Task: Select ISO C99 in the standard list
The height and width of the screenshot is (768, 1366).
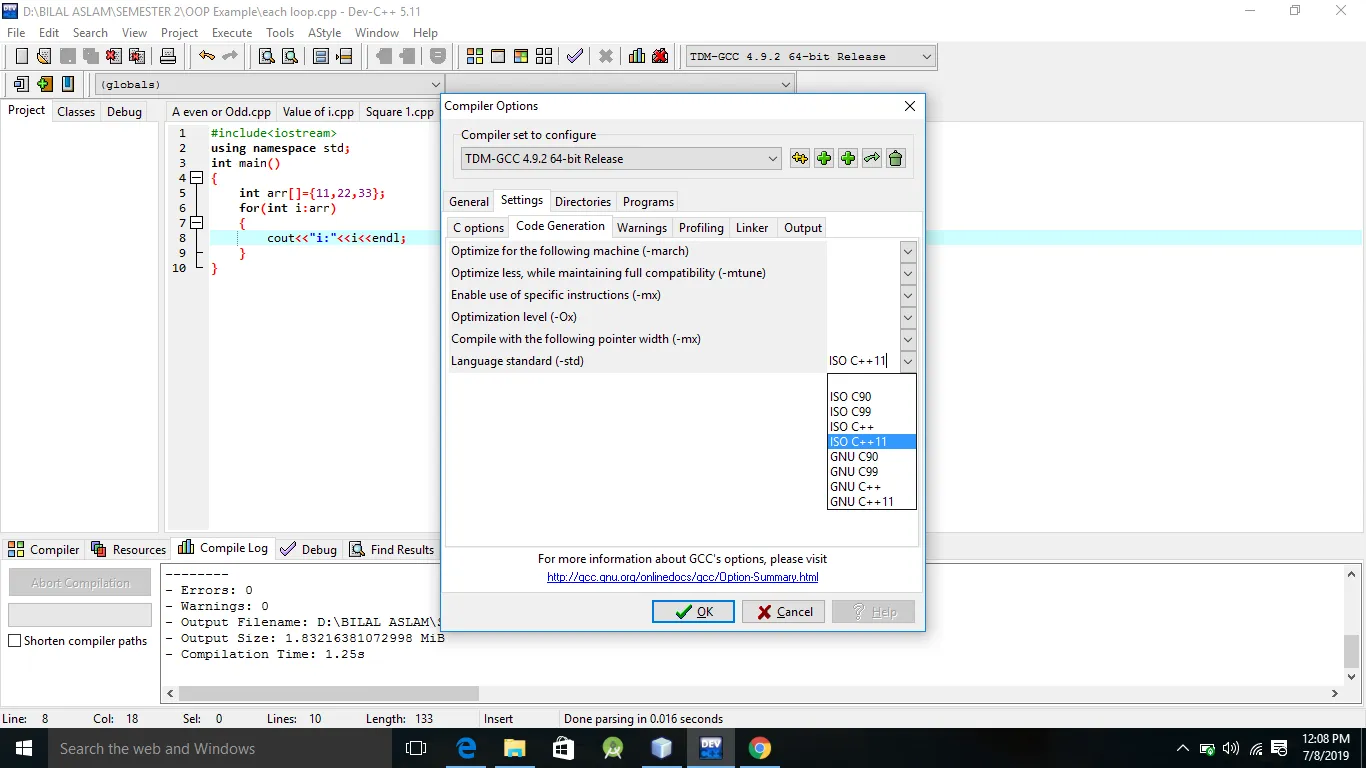Action: pyautogui.click(x=872, y=412)
